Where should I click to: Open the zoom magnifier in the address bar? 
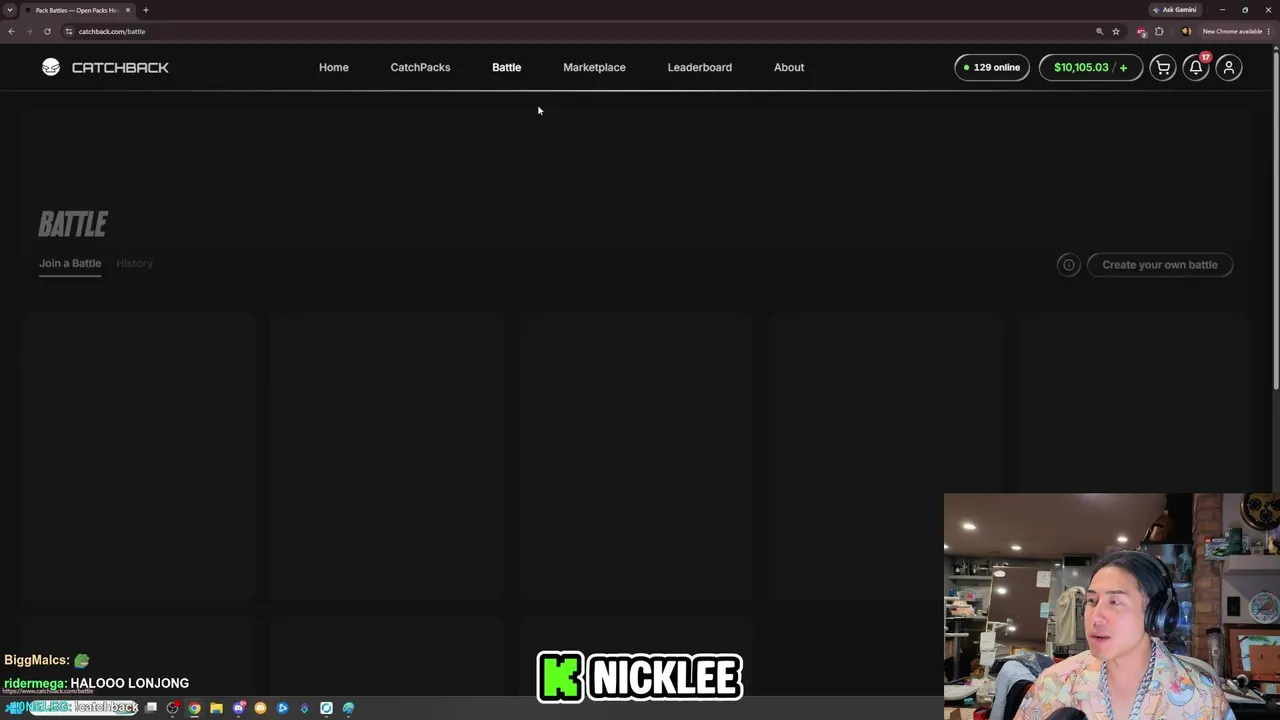click(x=1099, y=31)
